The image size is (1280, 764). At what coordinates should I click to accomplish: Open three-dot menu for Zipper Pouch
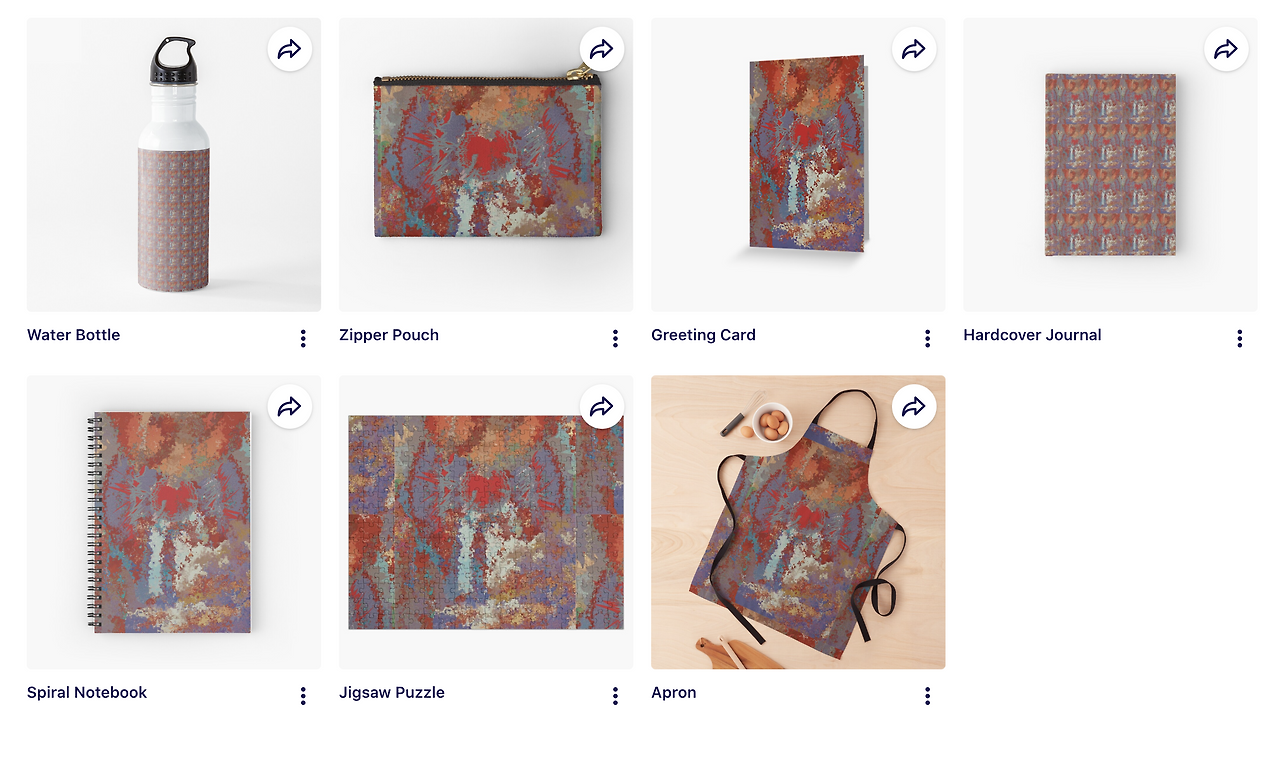click(x=615, y=339)
